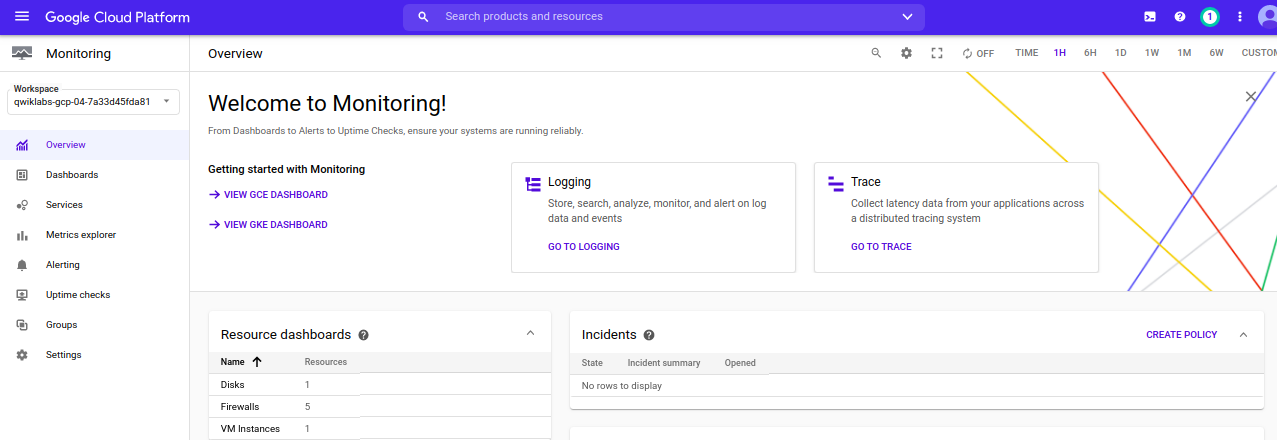Click VIEW GCE DASHBOARD link

[268, 195]
